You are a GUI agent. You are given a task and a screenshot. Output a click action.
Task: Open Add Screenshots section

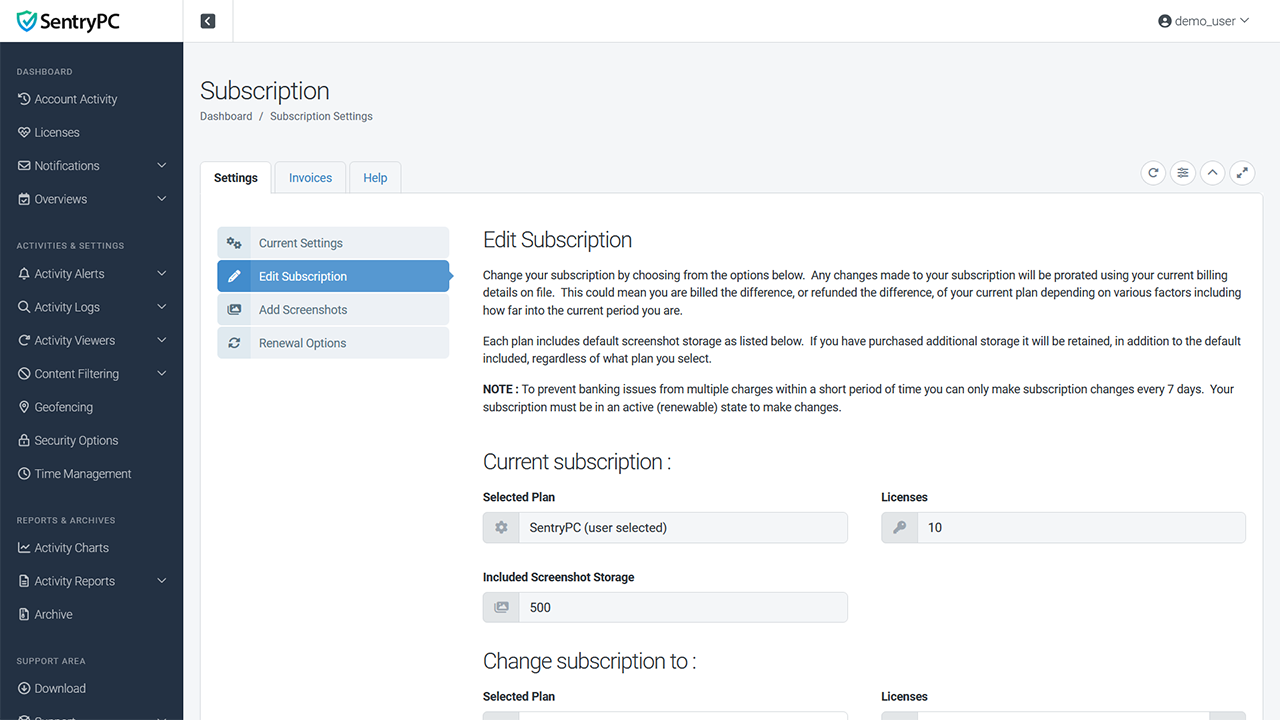[x=333, y=310]
